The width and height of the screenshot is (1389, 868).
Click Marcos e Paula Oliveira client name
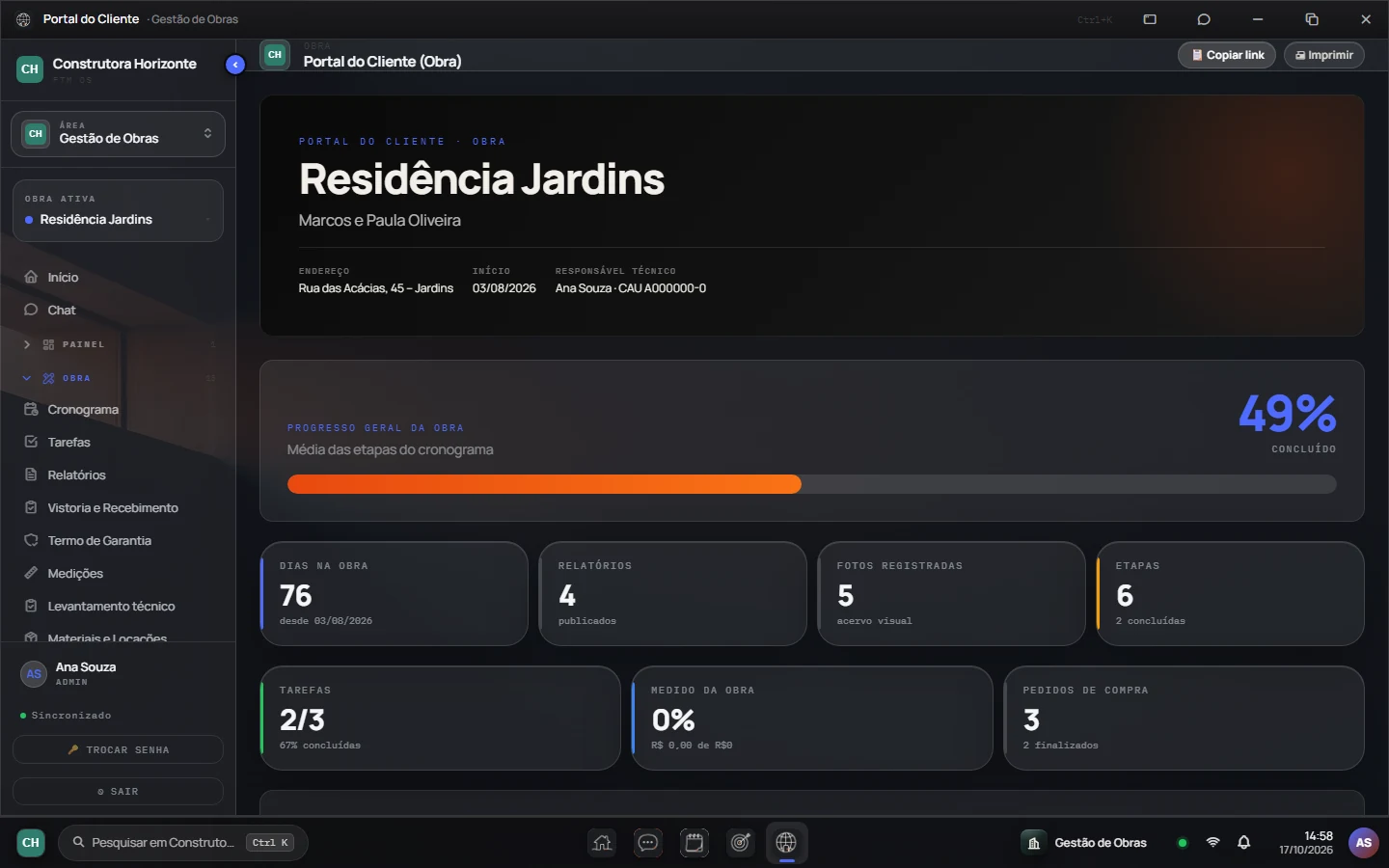tap(379, 221)
